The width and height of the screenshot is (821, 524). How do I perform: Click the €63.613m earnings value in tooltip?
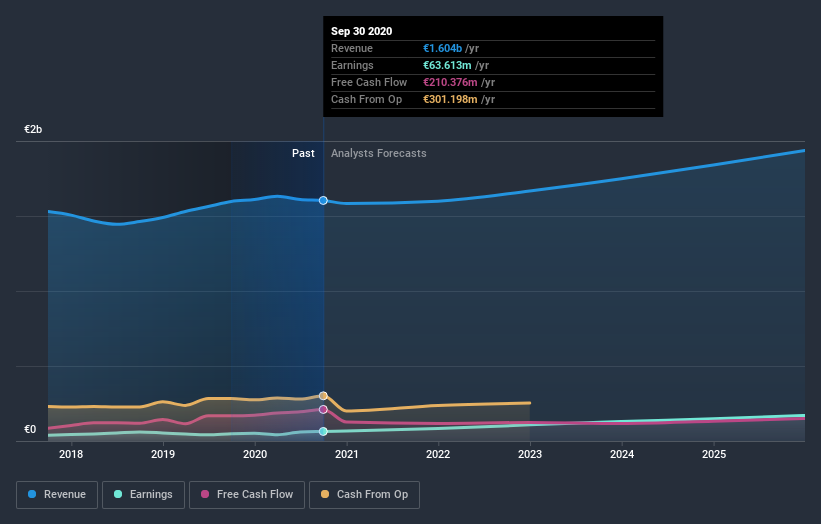tap(447, 65)
